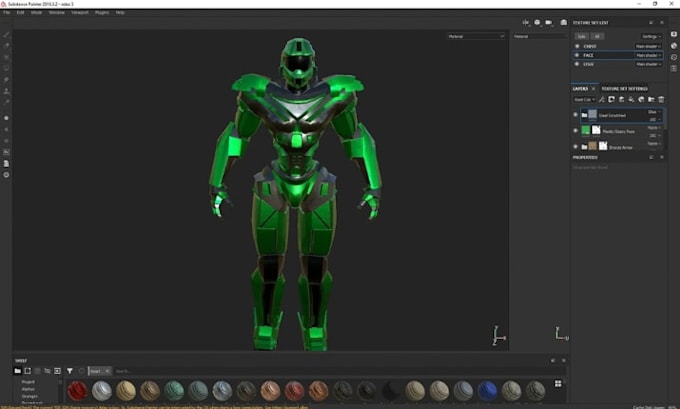Viewport: 680px width, 409px height.
Task: Open the Plugins menu
Action: 102,13
